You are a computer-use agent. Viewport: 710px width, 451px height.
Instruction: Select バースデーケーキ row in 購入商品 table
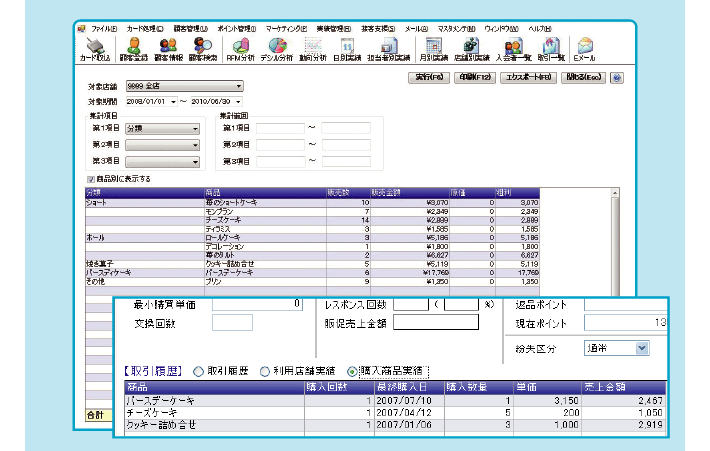[395, 401]
